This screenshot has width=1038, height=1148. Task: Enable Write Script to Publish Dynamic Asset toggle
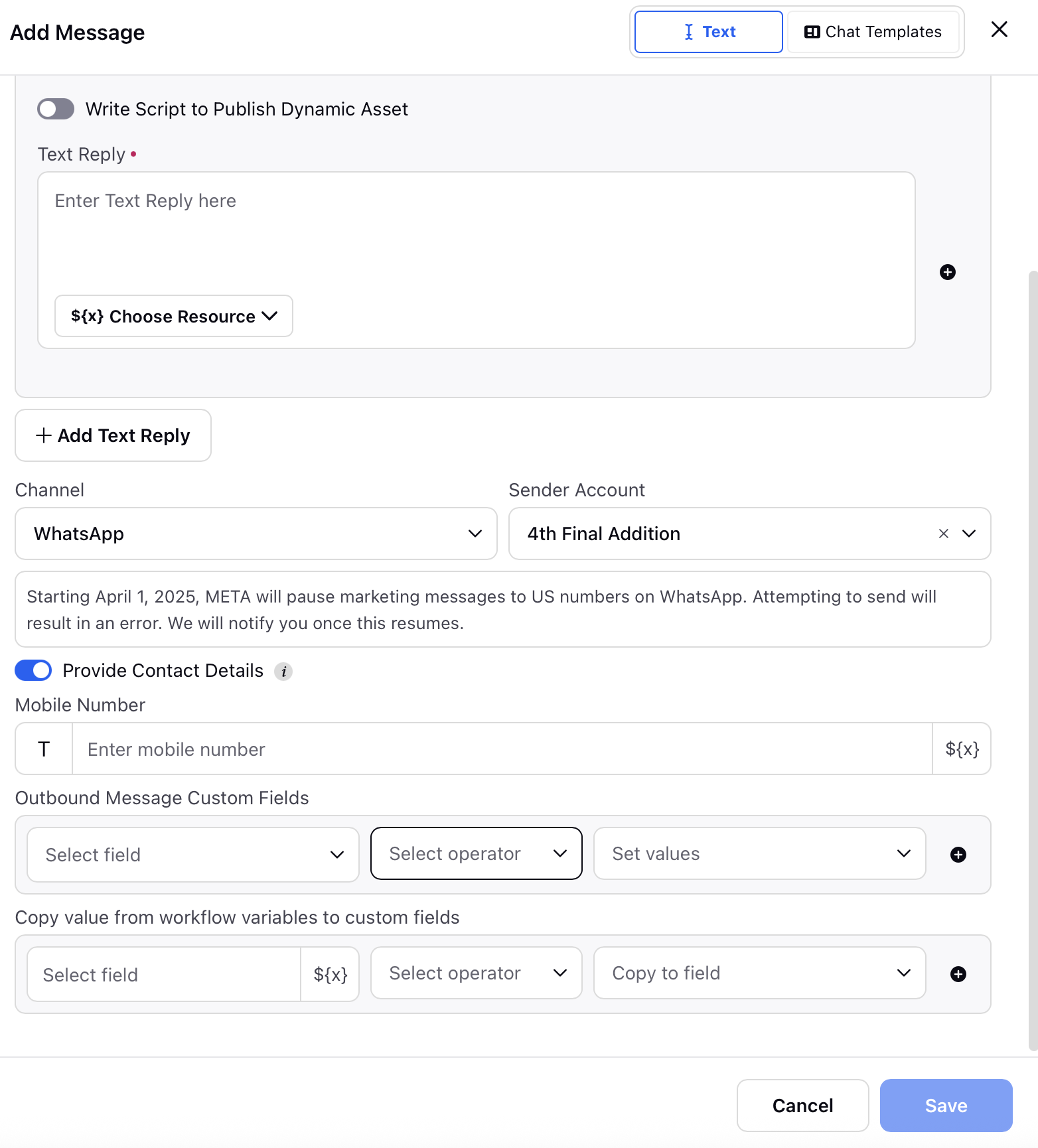point(56,109)
